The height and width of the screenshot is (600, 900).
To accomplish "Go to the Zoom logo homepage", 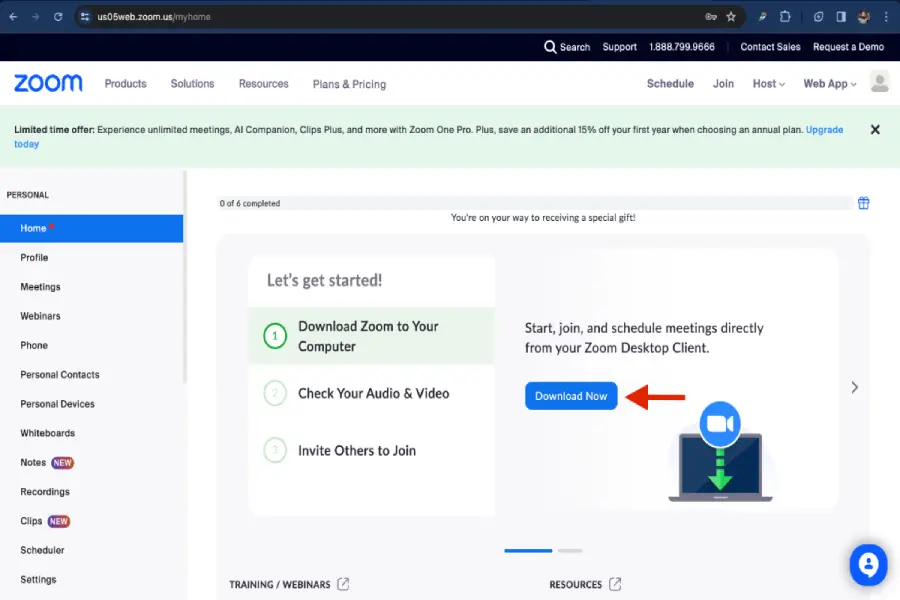I will (x=48, y=83).
